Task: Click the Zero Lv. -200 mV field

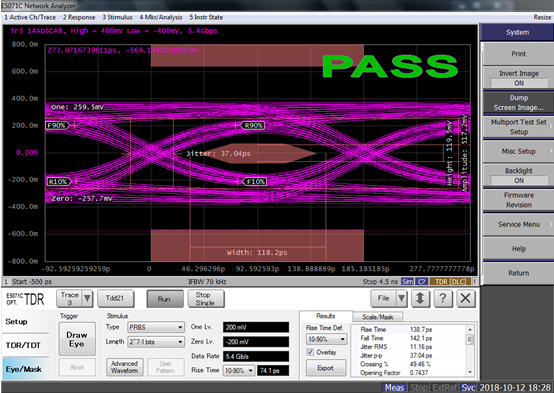Action: tap(256, 342)
